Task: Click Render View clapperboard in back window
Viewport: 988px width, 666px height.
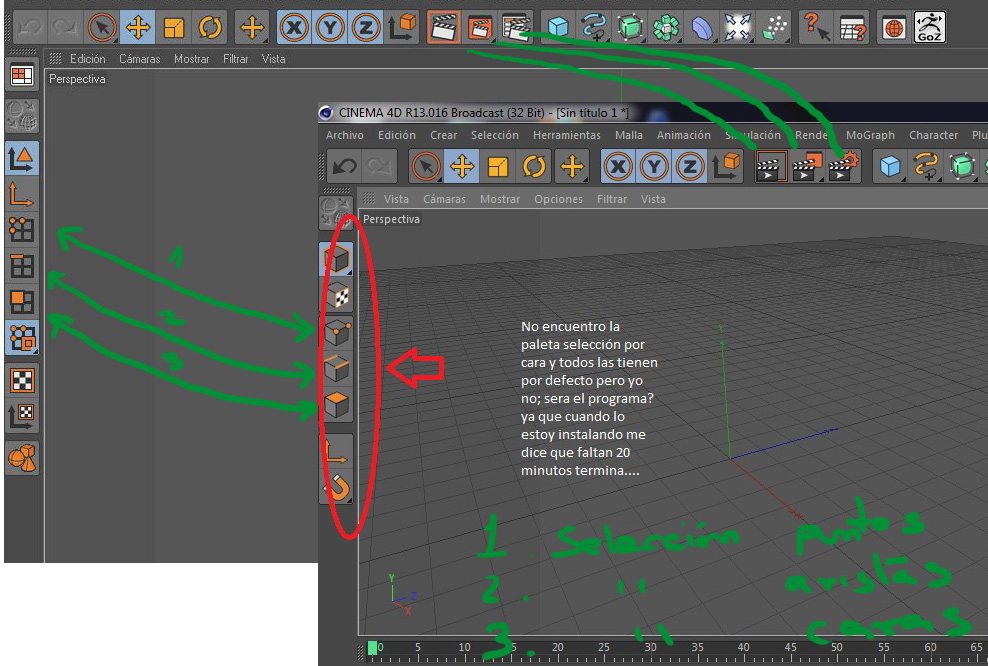Action: tap(444, 28)
